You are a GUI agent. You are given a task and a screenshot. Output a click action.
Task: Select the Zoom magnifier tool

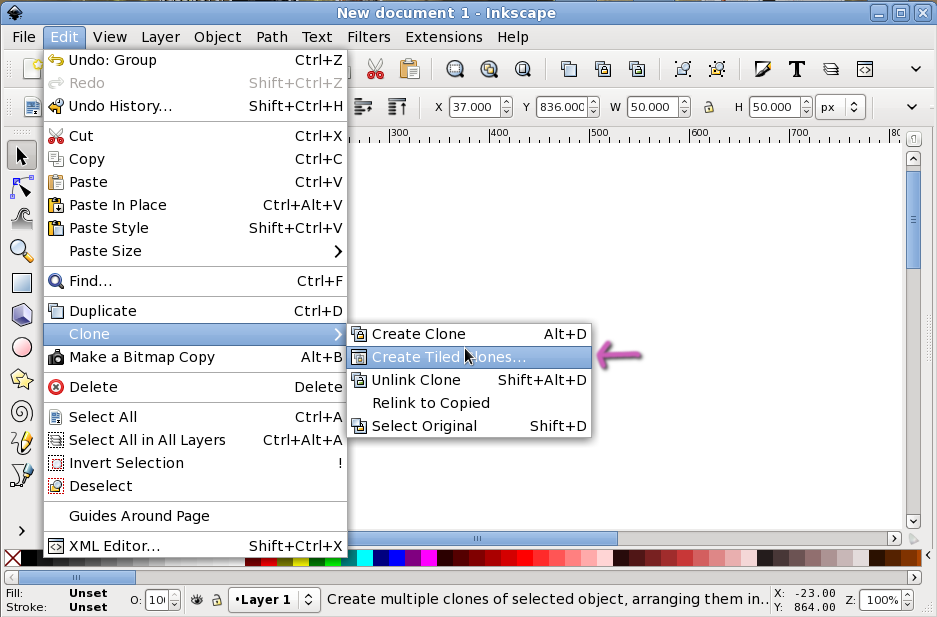tap(22, 251)
